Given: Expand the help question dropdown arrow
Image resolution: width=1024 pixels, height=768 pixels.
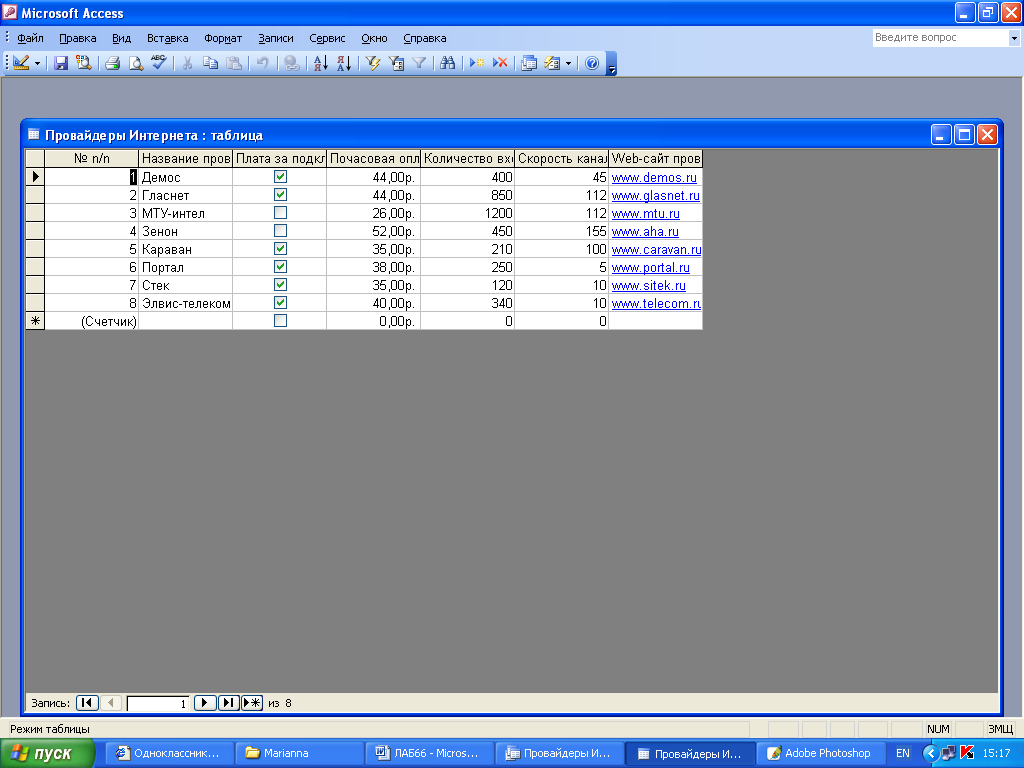Looking at the screenshot, I should [x=1014, y=38].
